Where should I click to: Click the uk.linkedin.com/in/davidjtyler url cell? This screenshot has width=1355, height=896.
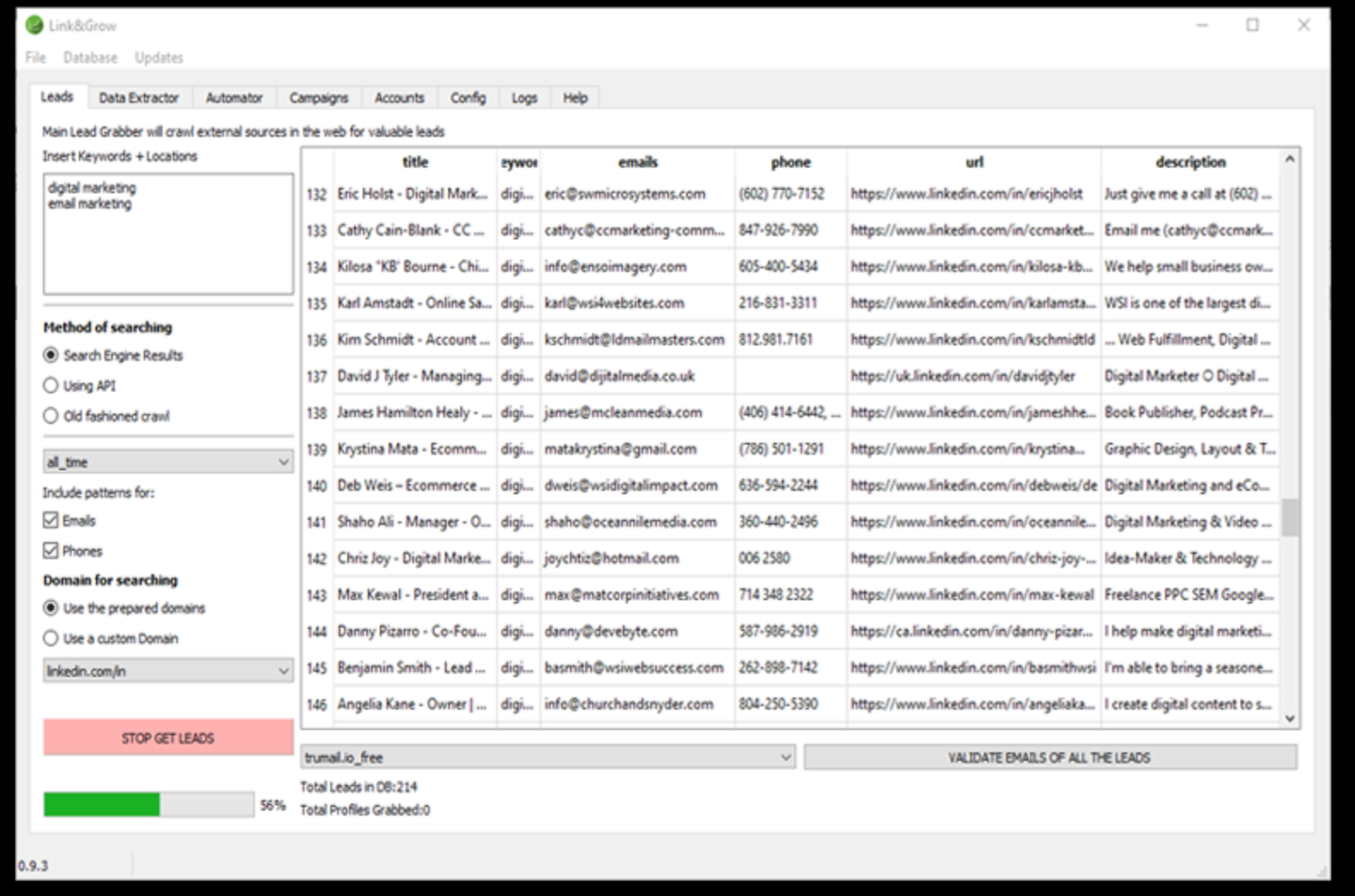(x=973, y=376)
